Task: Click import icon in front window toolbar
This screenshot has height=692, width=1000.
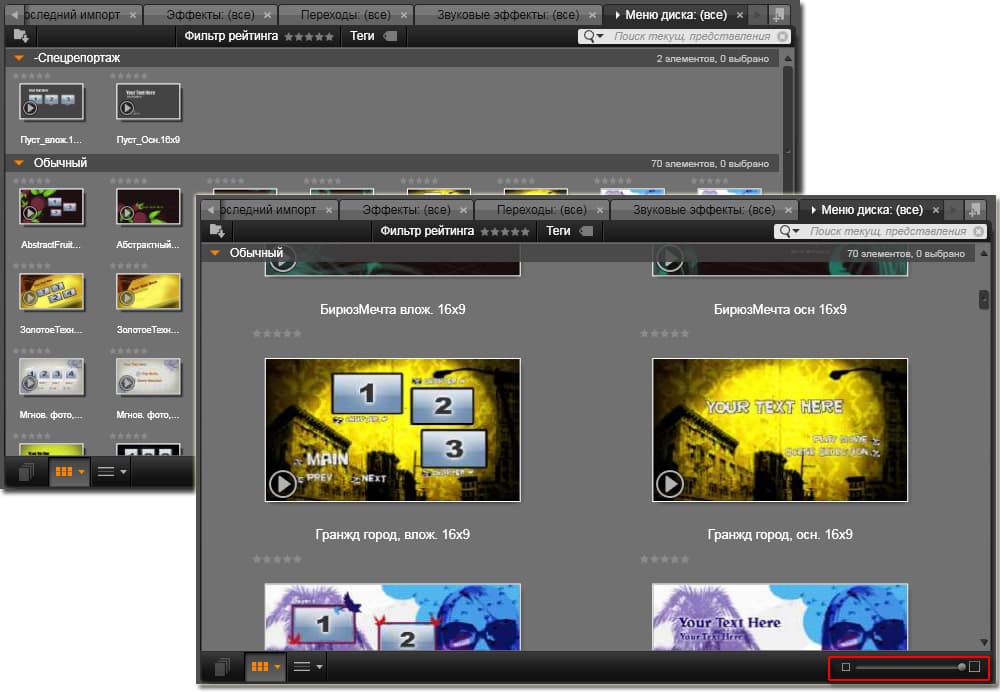Action: (217, 231)
